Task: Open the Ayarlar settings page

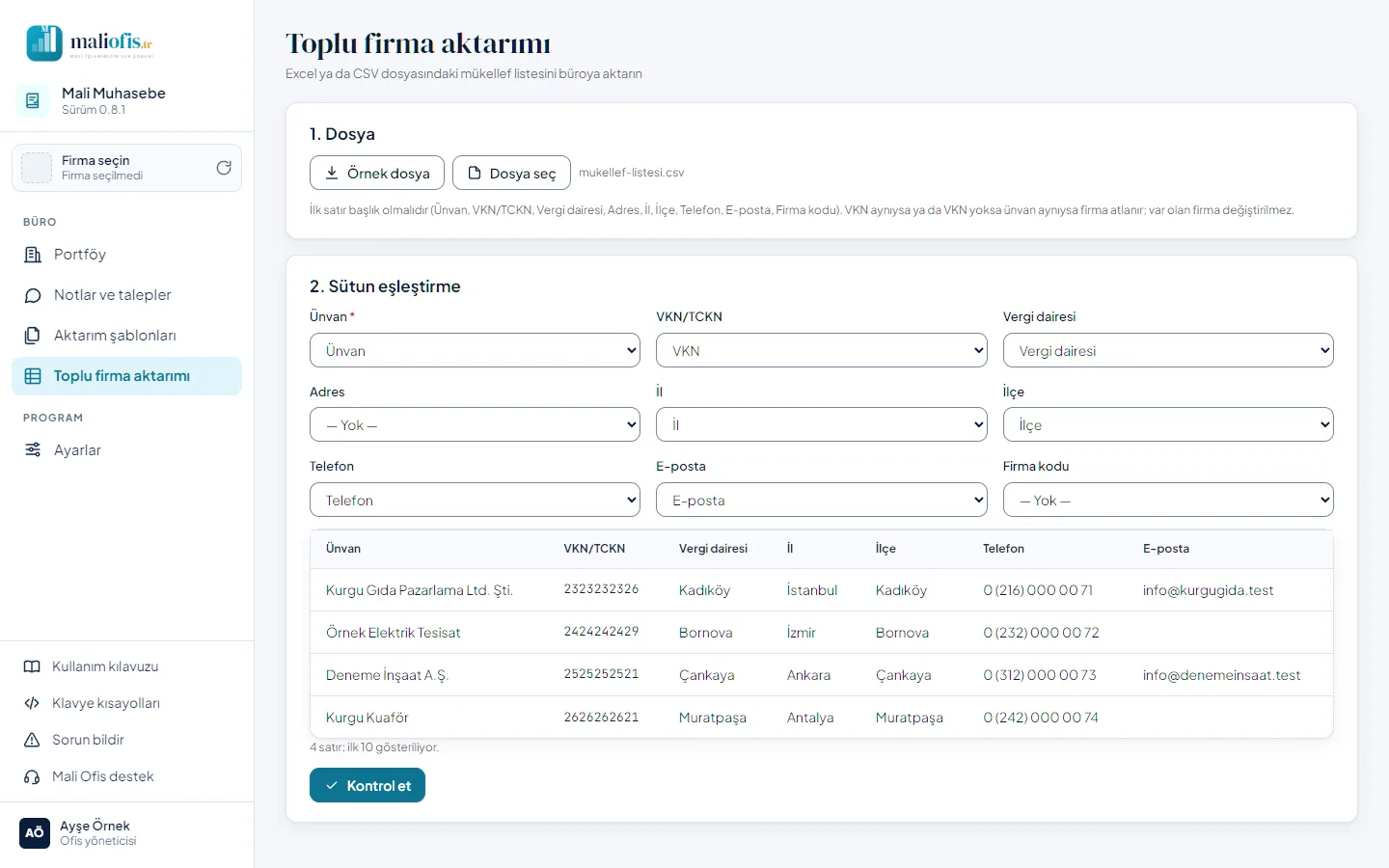Action: click(126, 450)
